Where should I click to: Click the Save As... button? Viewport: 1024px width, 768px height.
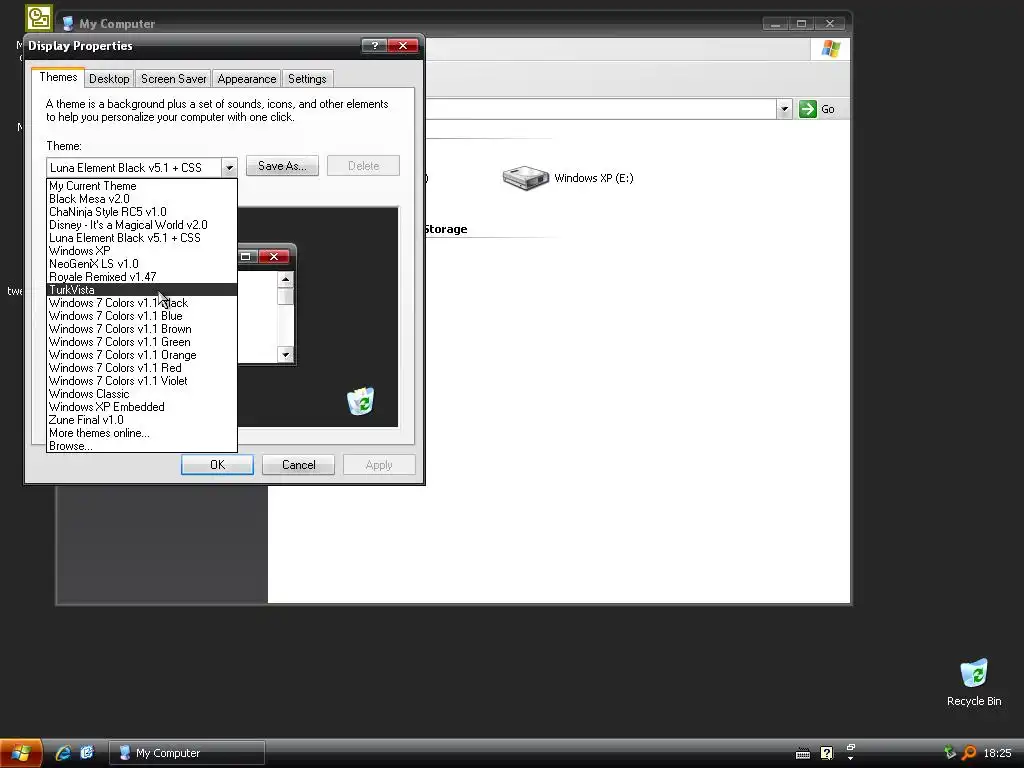[282, 166]
